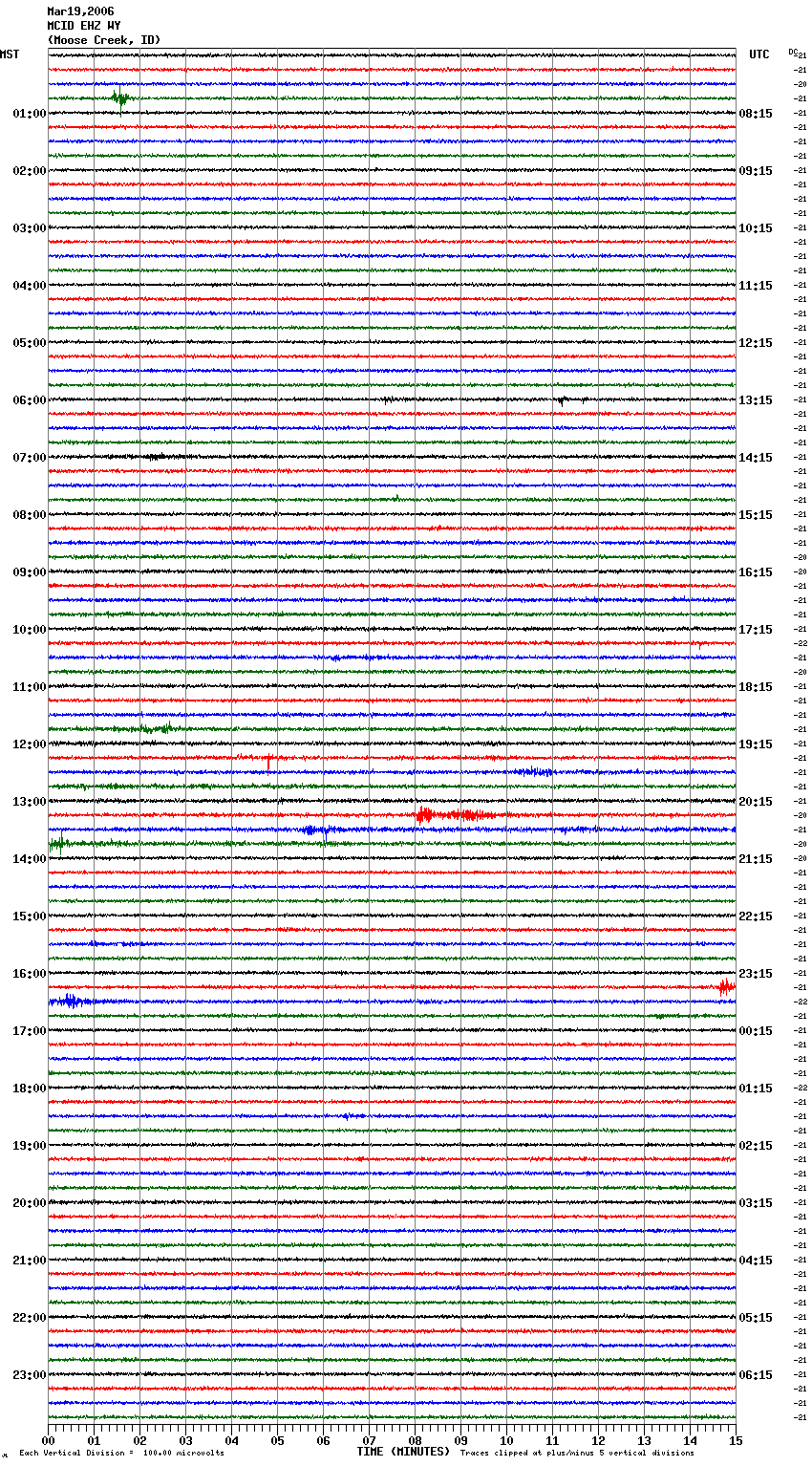This screenshot has height=1466, width=812.
Task: Click the 21:00 MST time label
Action: [30, 1261]
